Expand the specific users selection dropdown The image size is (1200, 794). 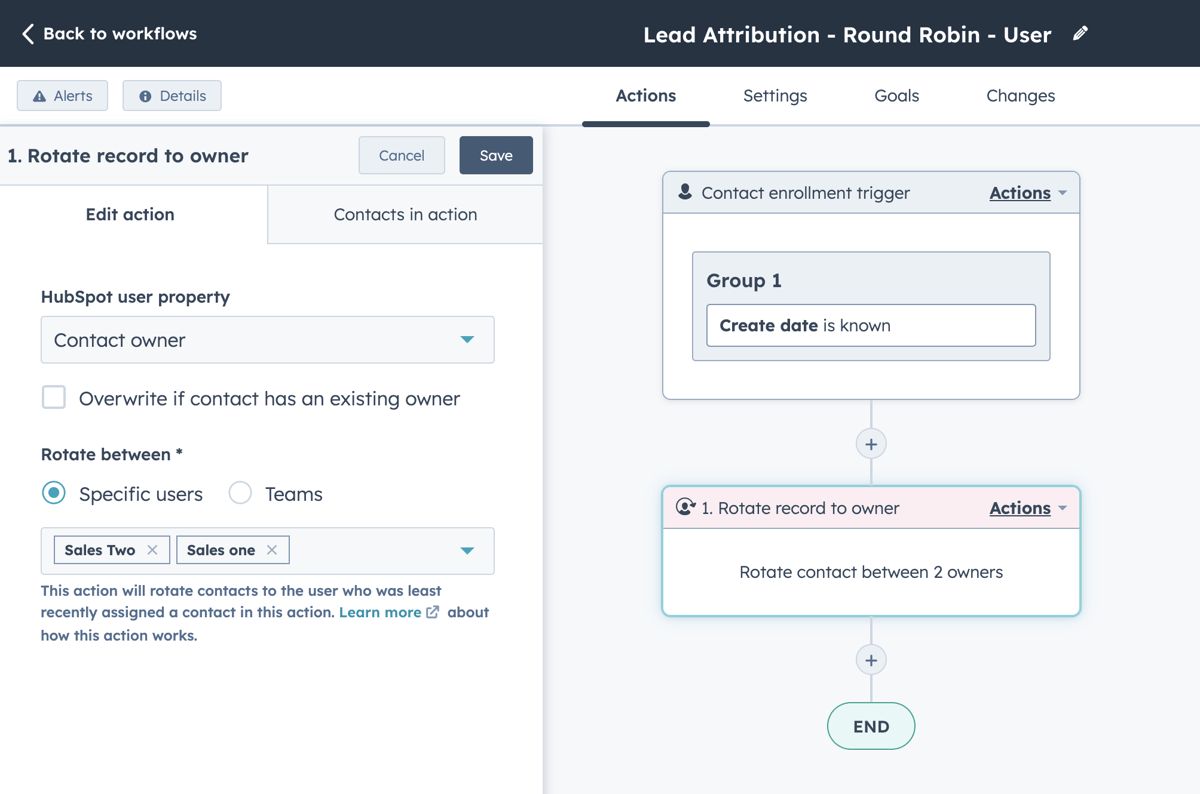(466, 550)
